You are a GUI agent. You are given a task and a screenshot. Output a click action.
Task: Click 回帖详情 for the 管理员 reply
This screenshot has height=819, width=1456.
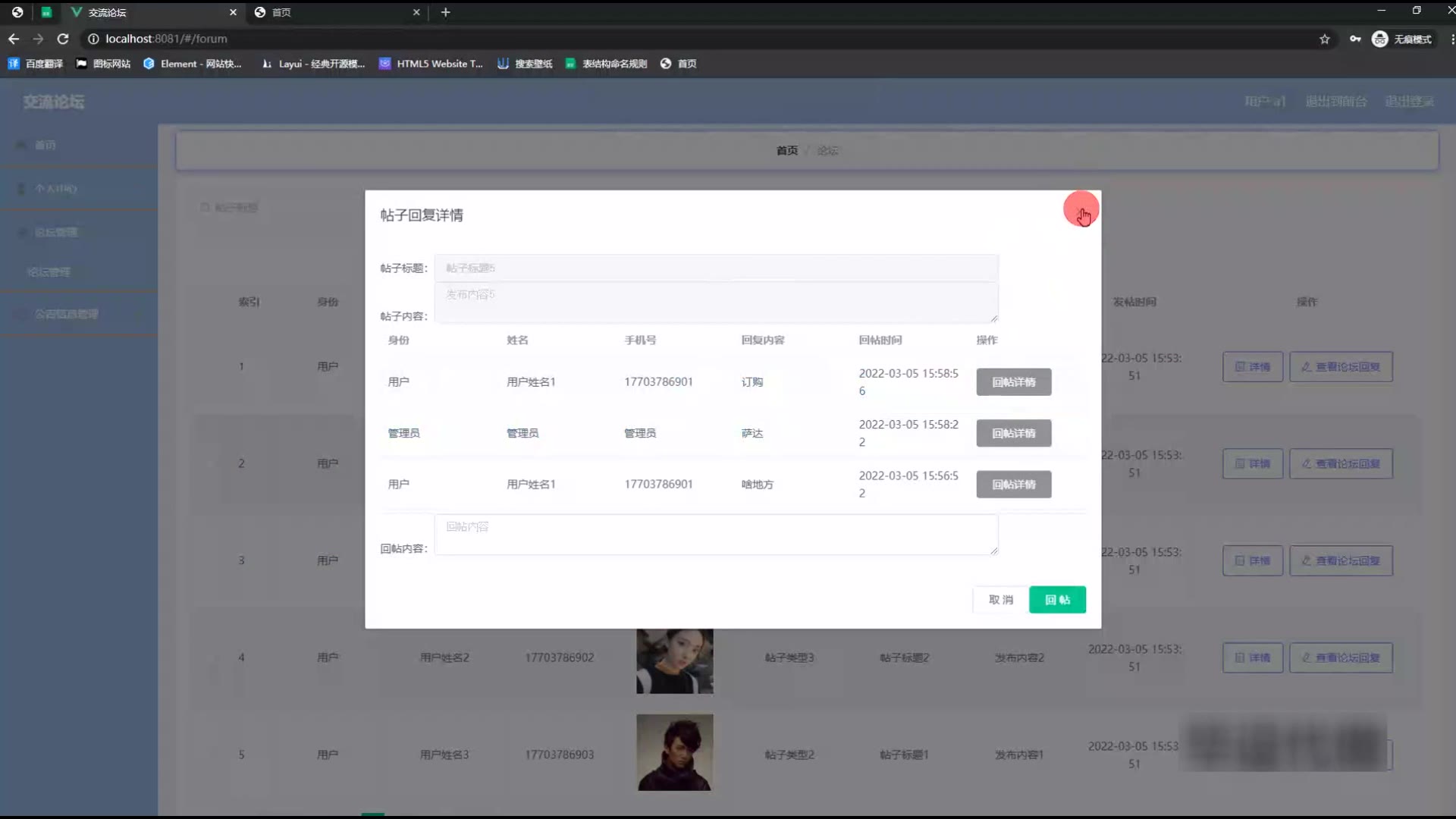[x=1013, y=433]
